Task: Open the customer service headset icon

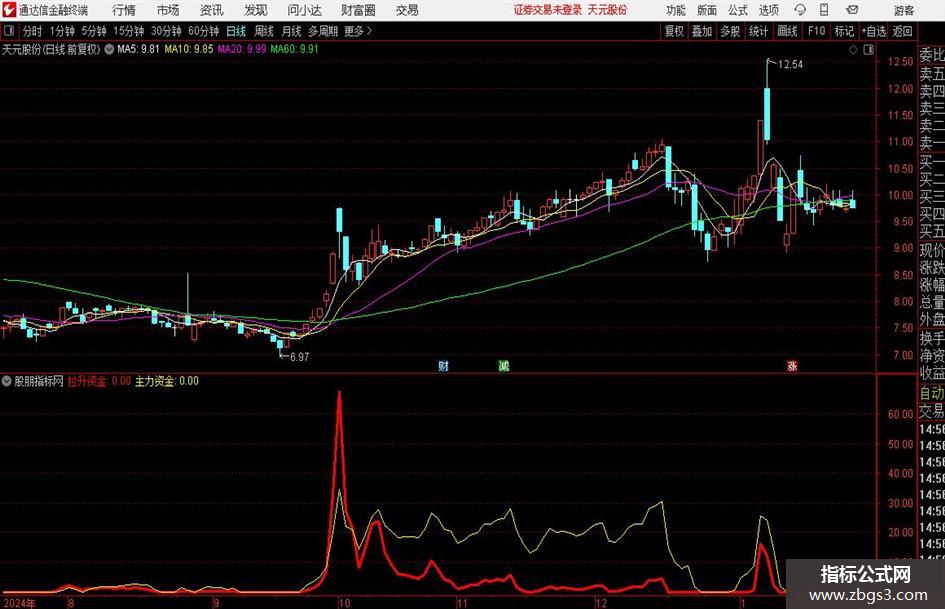Action: click(x=800, y=10)
